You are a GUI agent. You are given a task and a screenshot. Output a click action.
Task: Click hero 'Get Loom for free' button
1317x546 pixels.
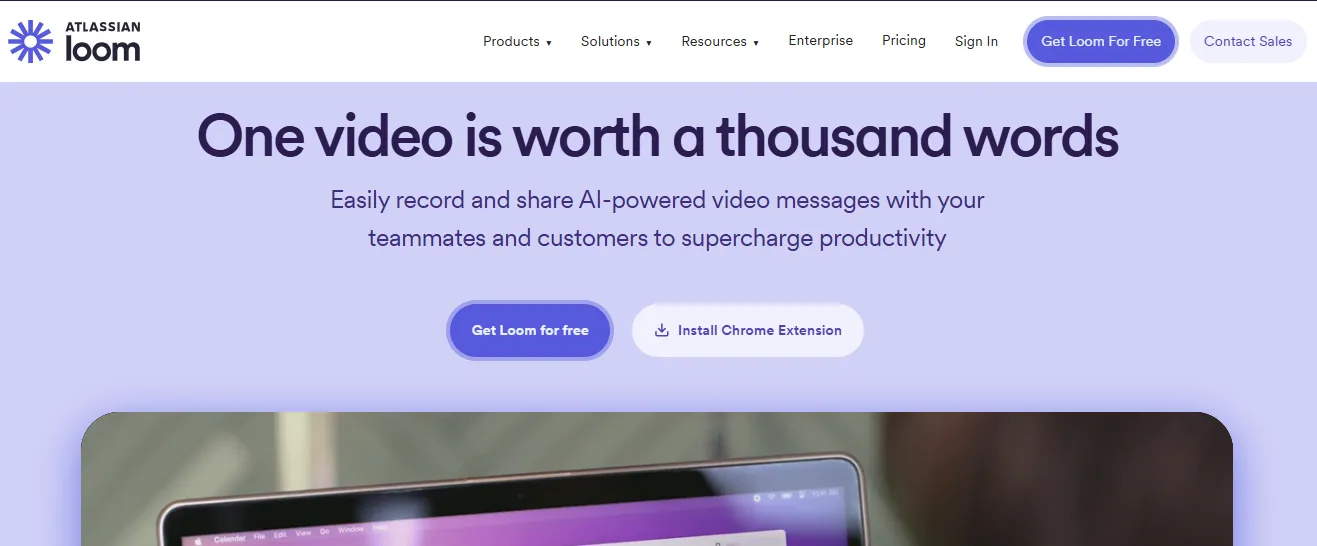click(530, 330)
